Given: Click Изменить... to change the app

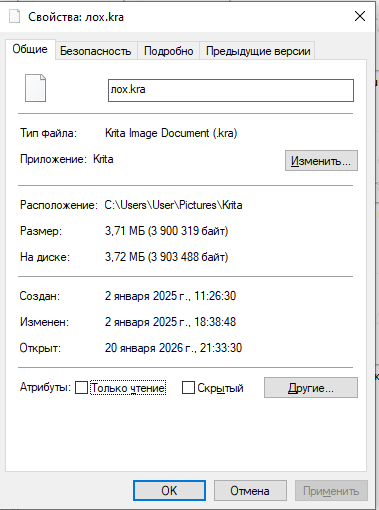Looking at the screenshot, I should click(321, 161).
